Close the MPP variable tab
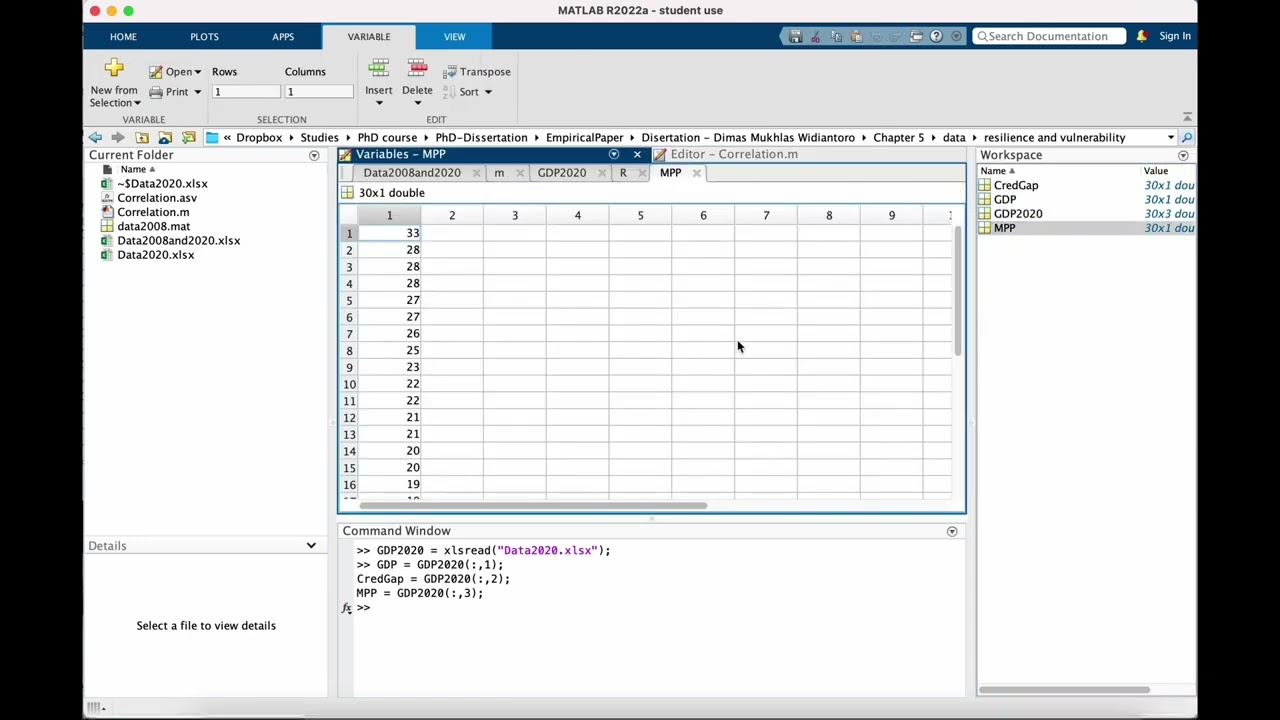1280x720 pixels. pos(696,173)
